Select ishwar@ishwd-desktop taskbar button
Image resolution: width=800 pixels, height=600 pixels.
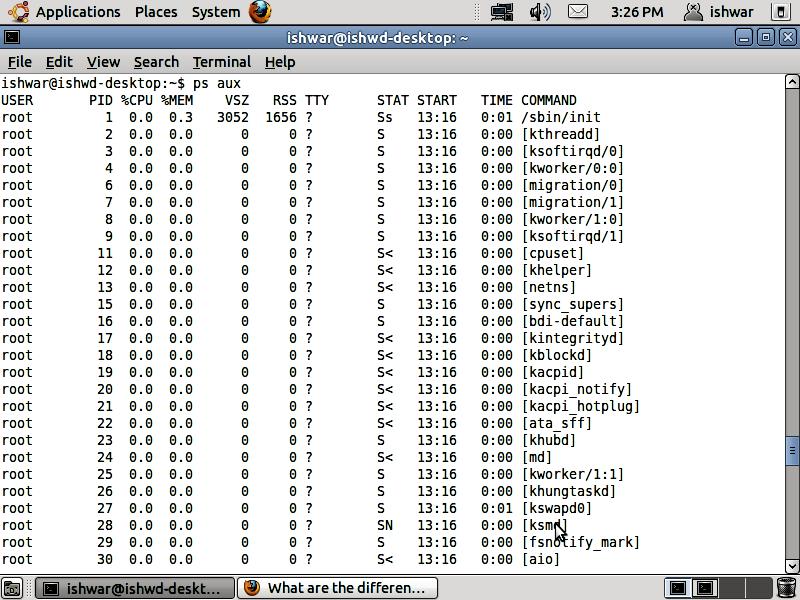tap(136, 588)
